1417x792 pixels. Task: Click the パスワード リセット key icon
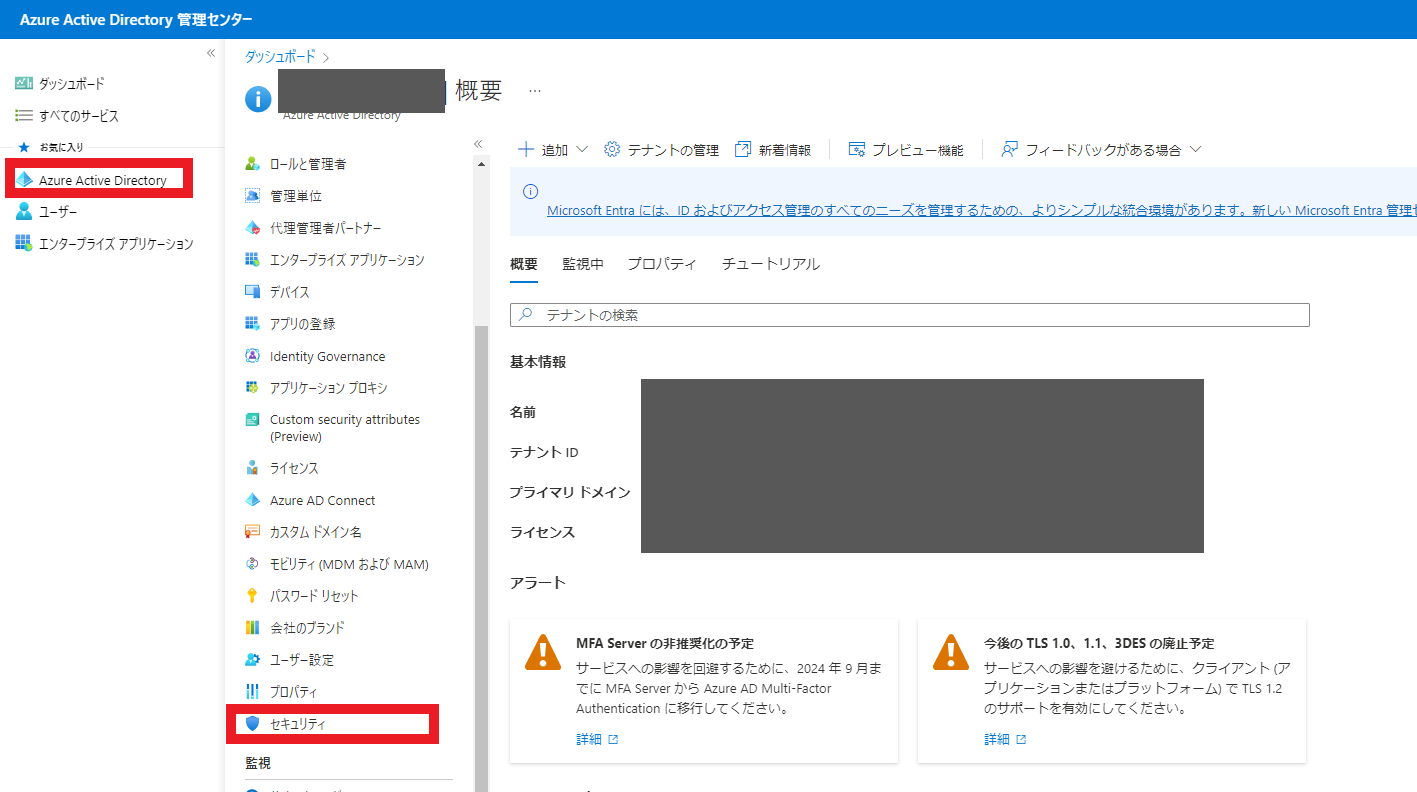(252, 596)
